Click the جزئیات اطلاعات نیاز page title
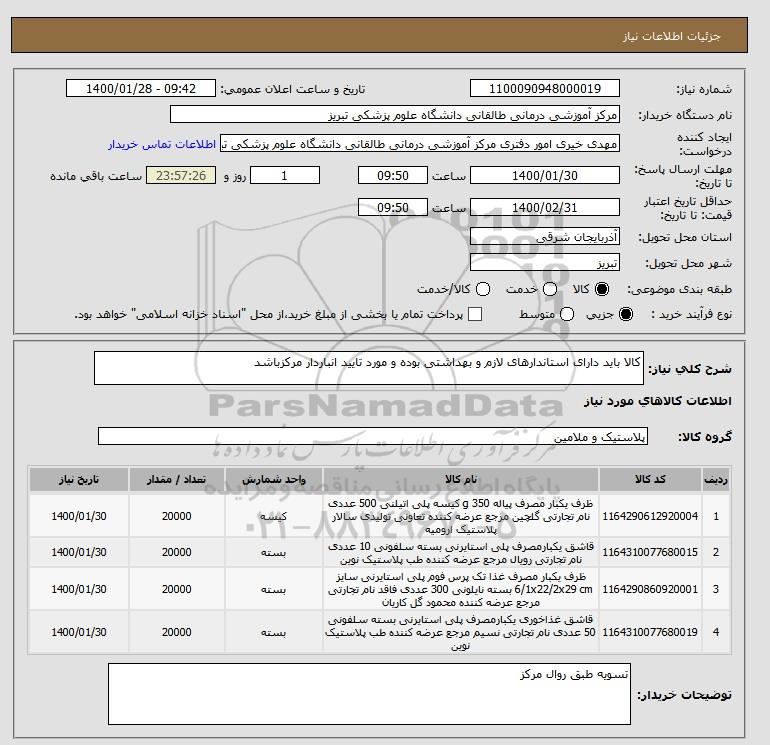 click(x=671, y=36)
